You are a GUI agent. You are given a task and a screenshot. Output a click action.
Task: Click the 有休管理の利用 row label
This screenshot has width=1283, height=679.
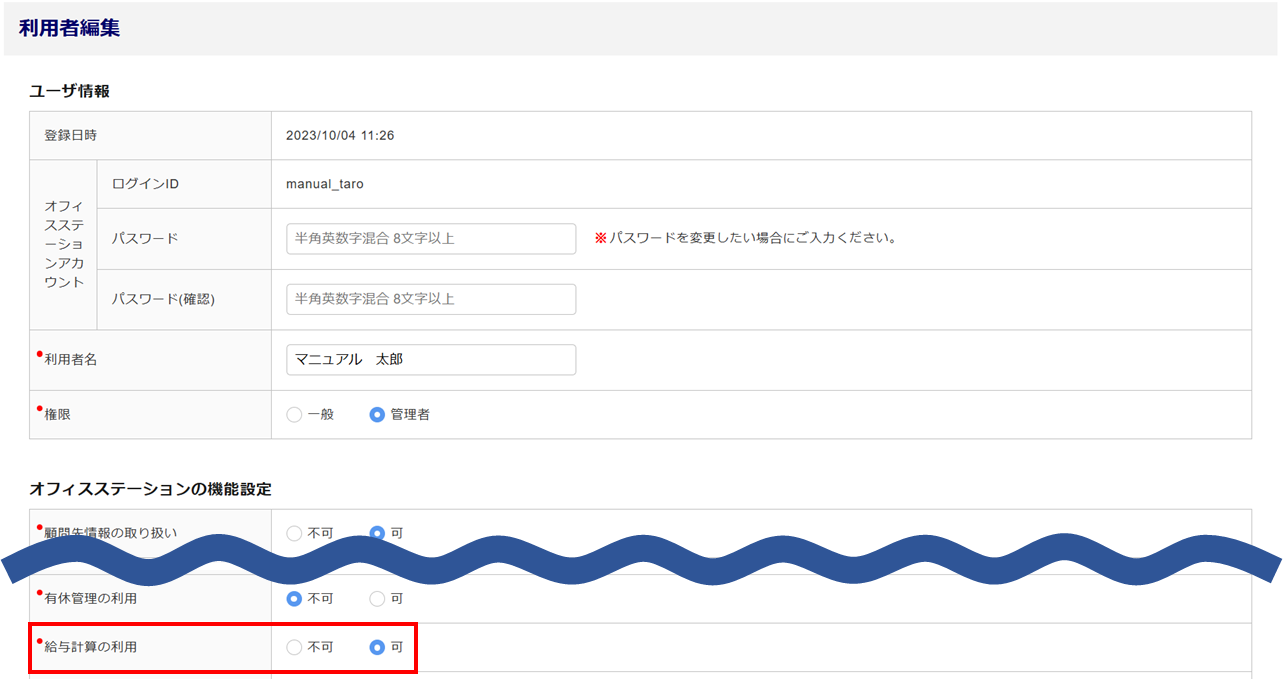(91, 599)
